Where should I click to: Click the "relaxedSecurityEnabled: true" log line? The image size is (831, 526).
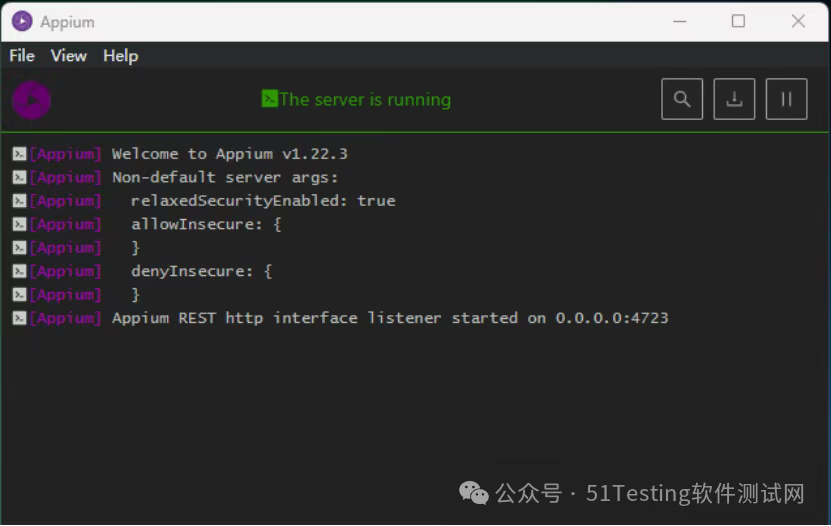pyautogui.click(x=263, y=201)
